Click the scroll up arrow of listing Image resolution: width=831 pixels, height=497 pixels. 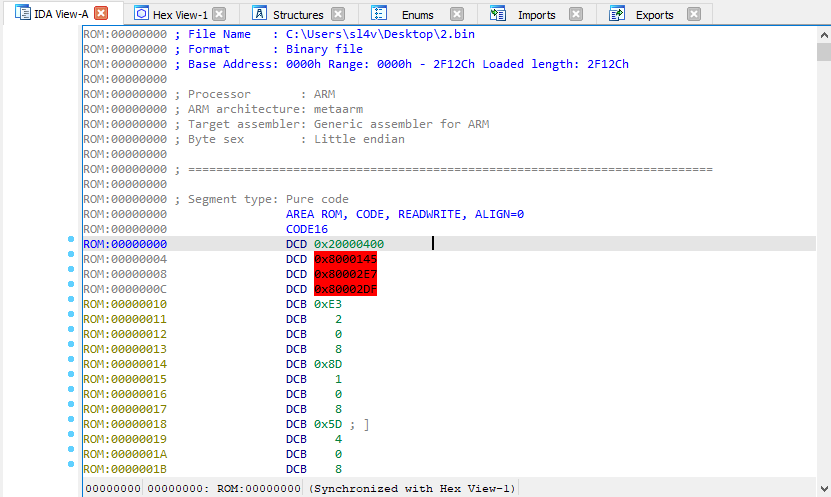pyautogui.click(x=824, y=35)
